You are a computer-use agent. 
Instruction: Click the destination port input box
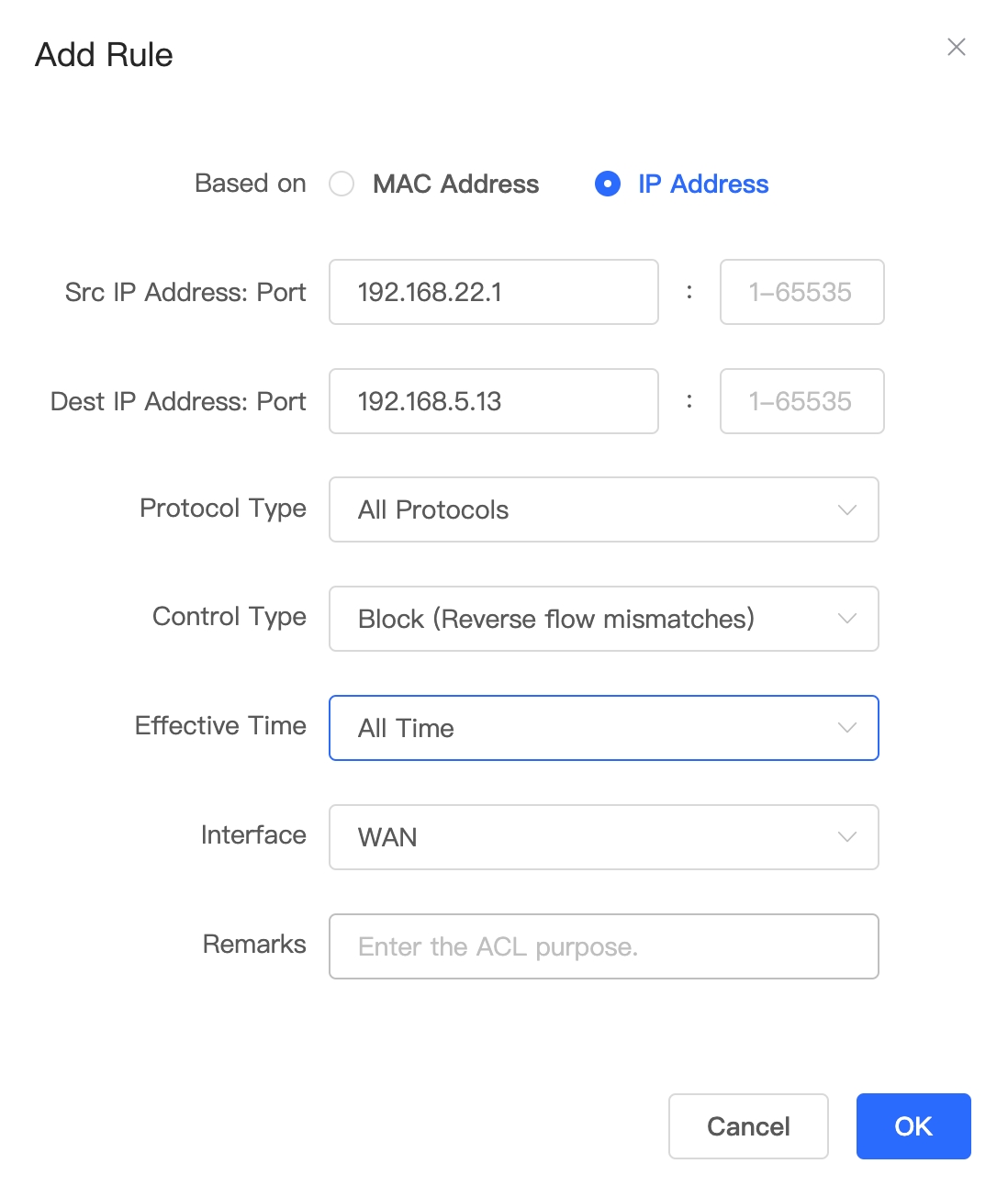pos(802,401)
